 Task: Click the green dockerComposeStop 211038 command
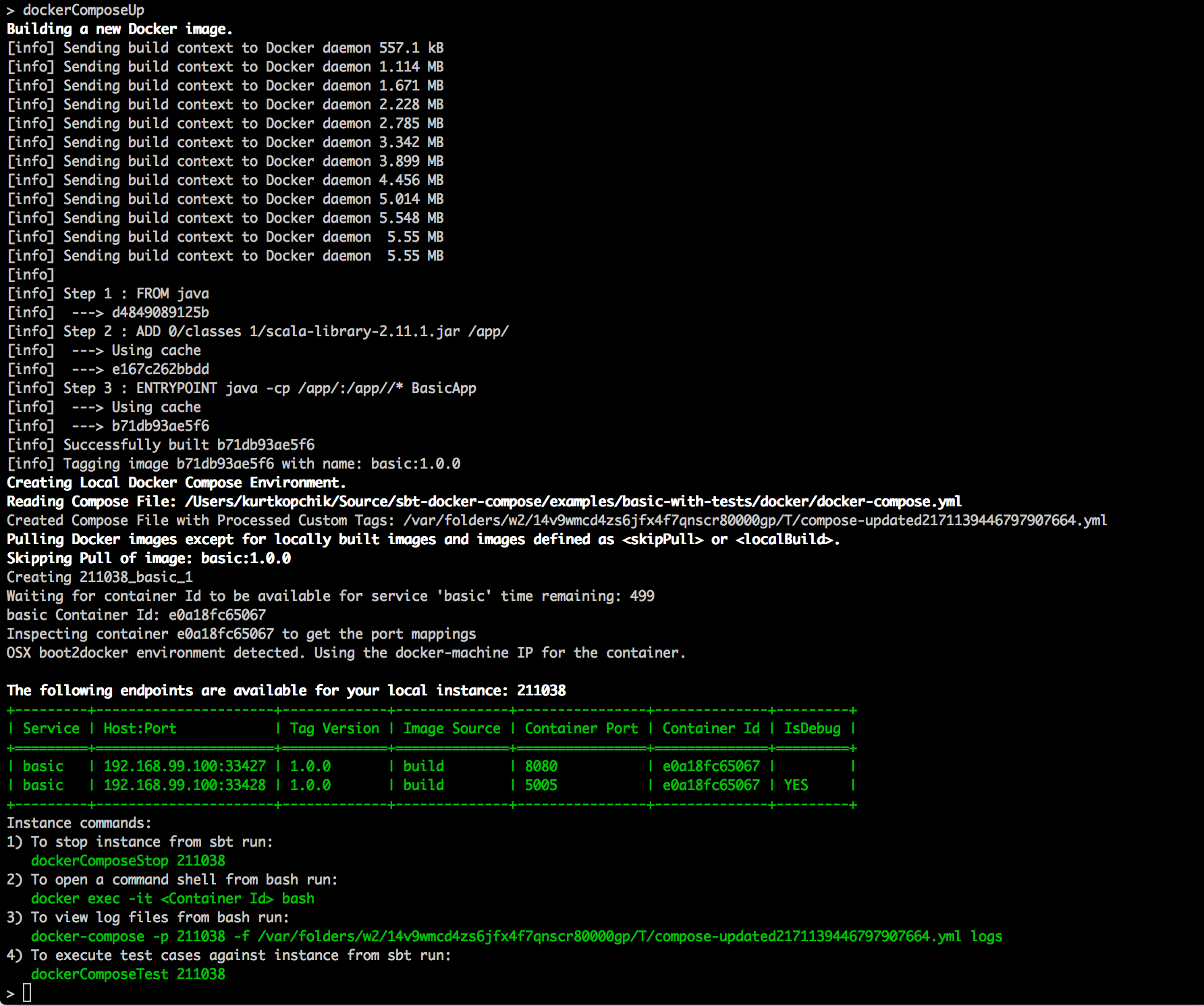point(128,861)
